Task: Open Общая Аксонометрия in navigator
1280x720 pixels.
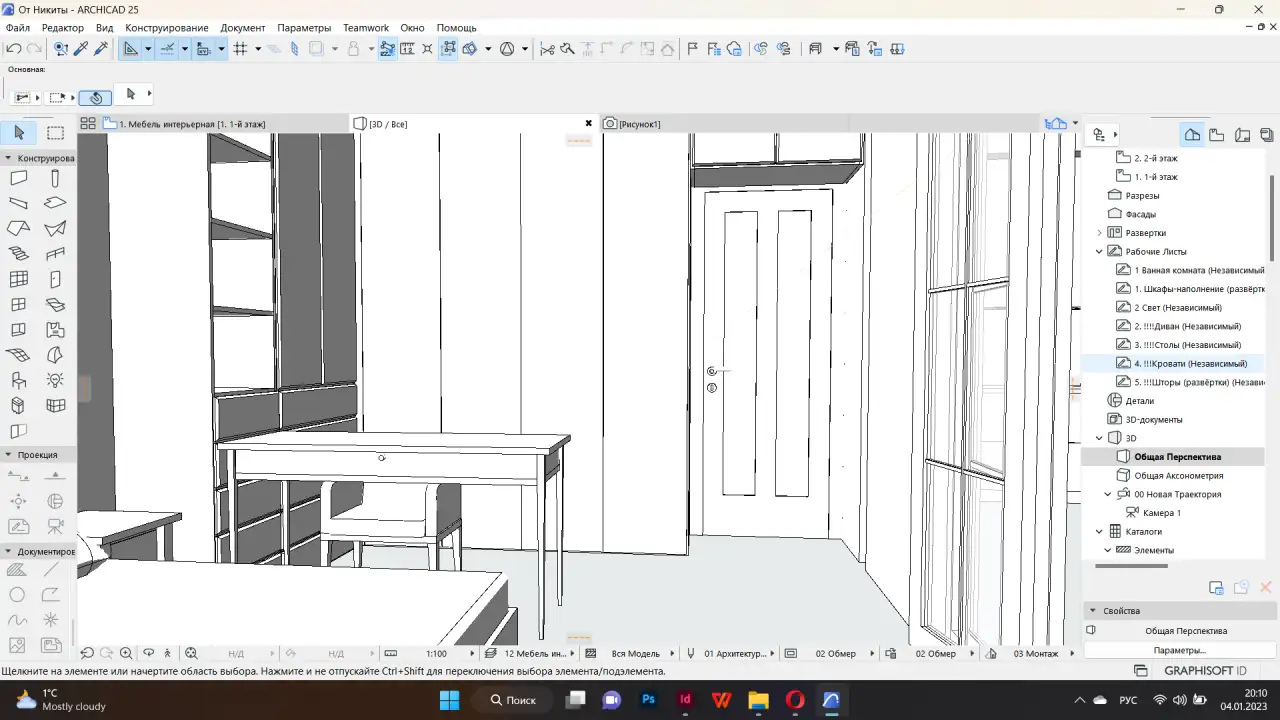Action: point(1178,476)
